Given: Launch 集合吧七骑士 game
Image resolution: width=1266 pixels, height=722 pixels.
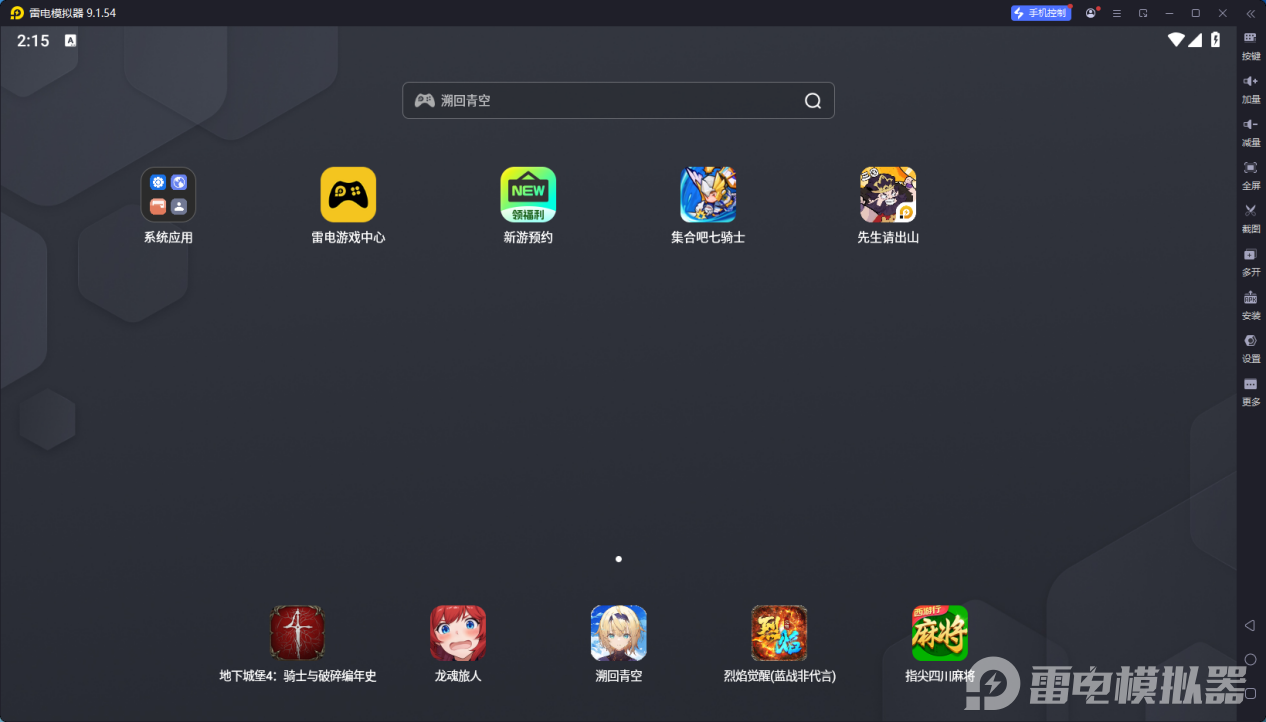Looking at the screenshot, I should (x=708, y=194).
